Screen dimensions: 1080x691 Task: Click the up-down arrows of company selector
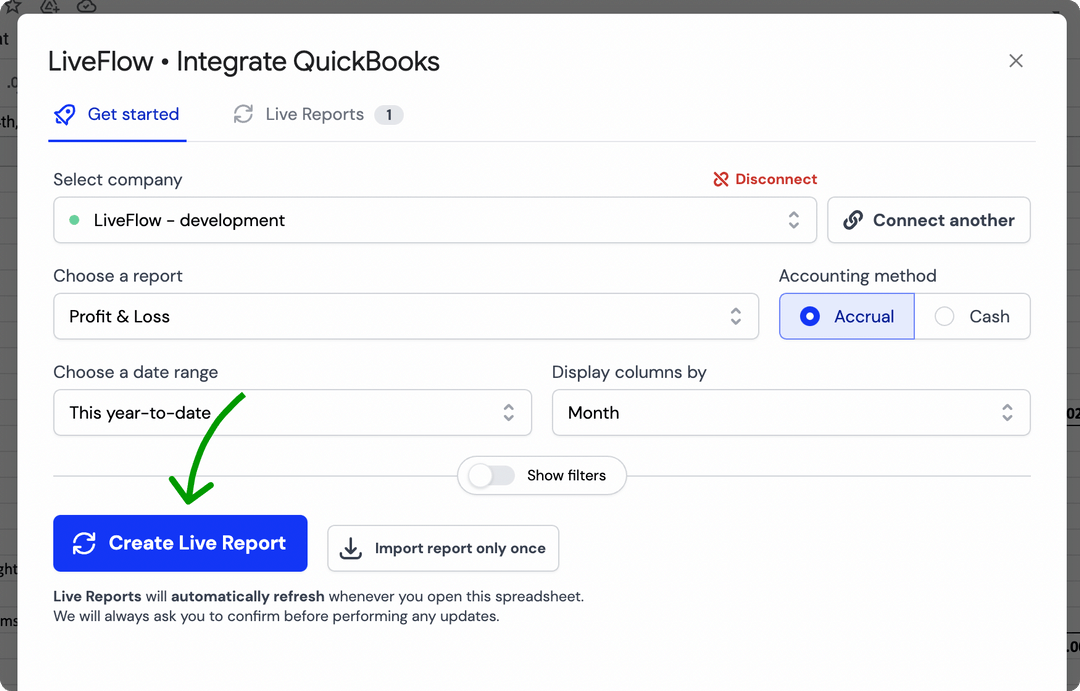pyautogui.click(x=793, y=220)
